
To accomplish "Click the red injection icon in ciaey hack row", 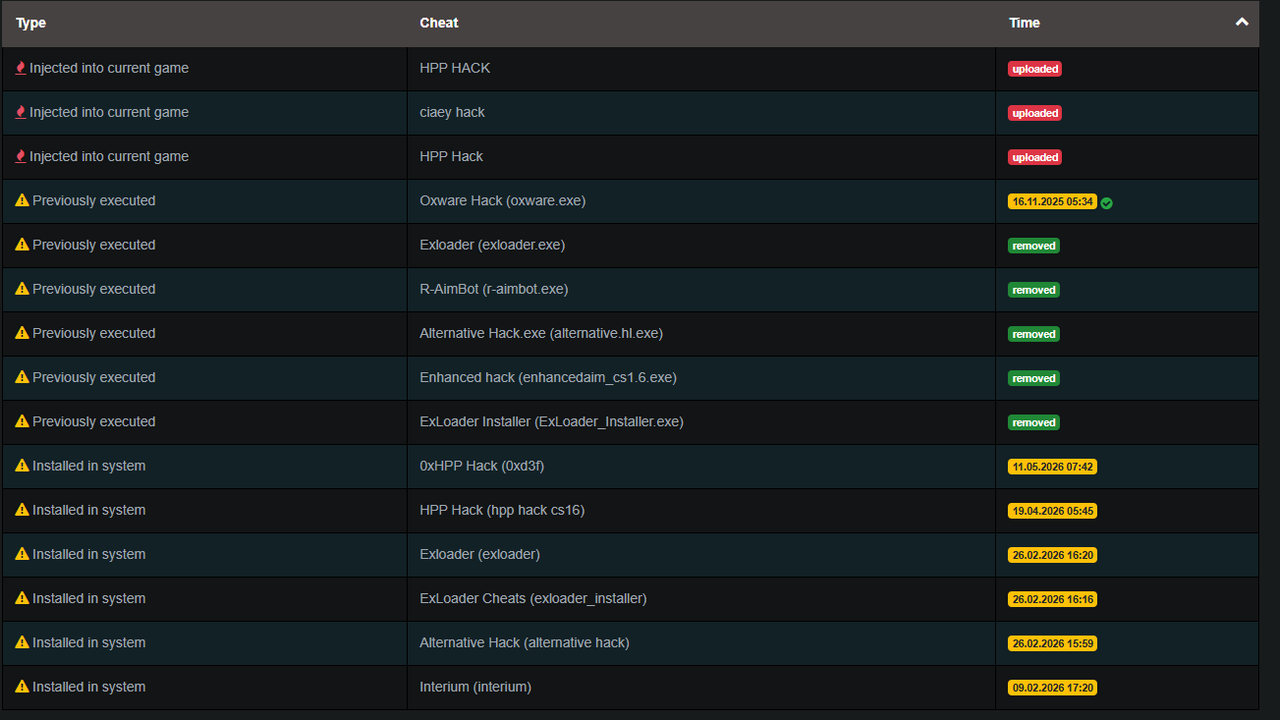I will pos(20,112).
